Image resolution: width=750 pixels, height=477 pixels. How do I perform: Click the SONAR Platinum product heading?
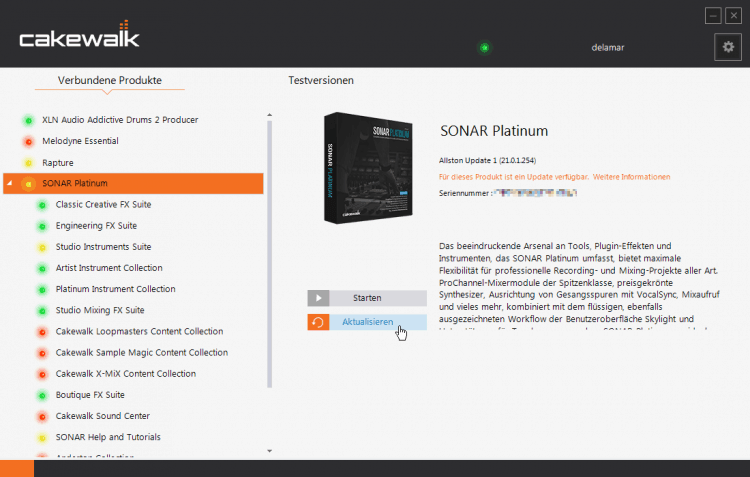[494, 131]
